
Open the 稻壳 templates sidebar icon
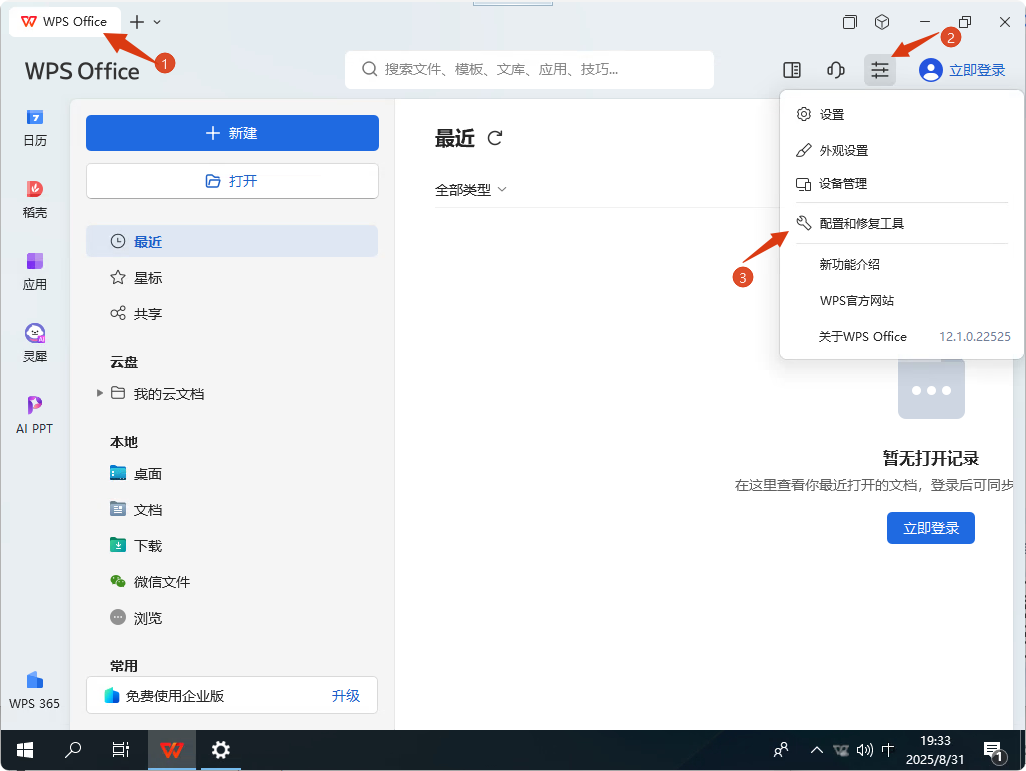coord(35,198)
